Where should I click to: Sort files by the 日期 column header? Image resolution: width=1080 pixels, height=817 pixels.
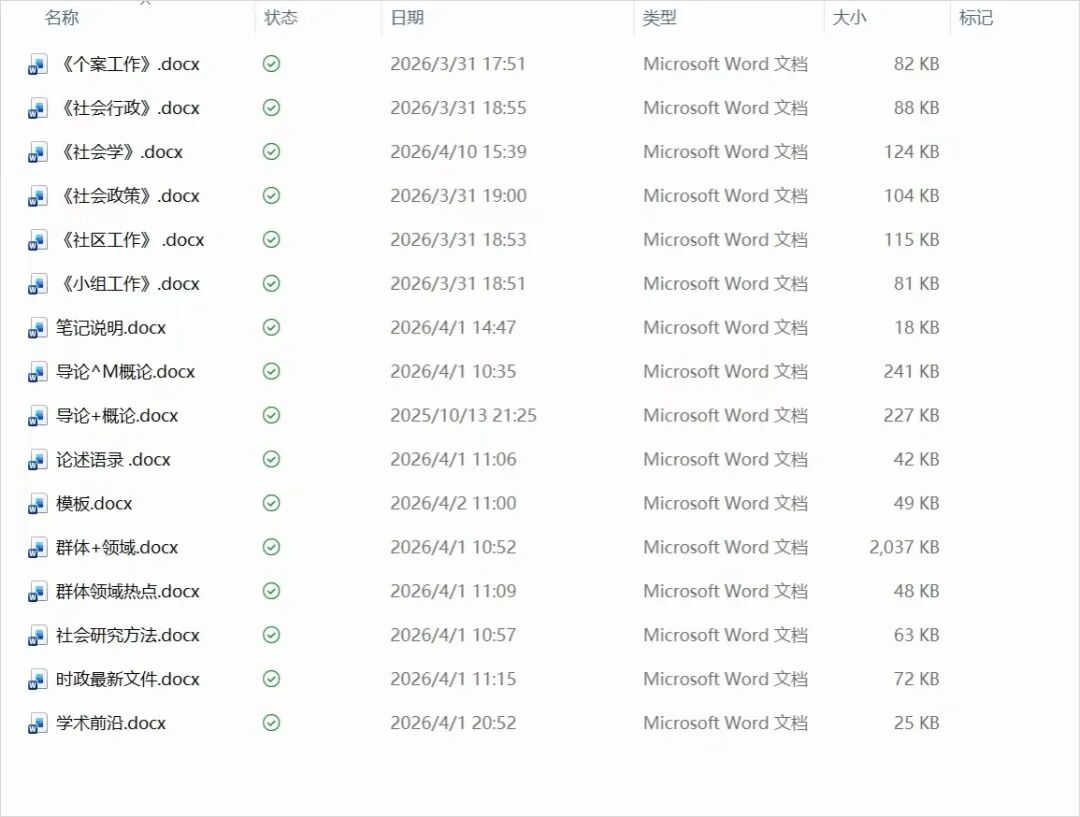point(407,18)
